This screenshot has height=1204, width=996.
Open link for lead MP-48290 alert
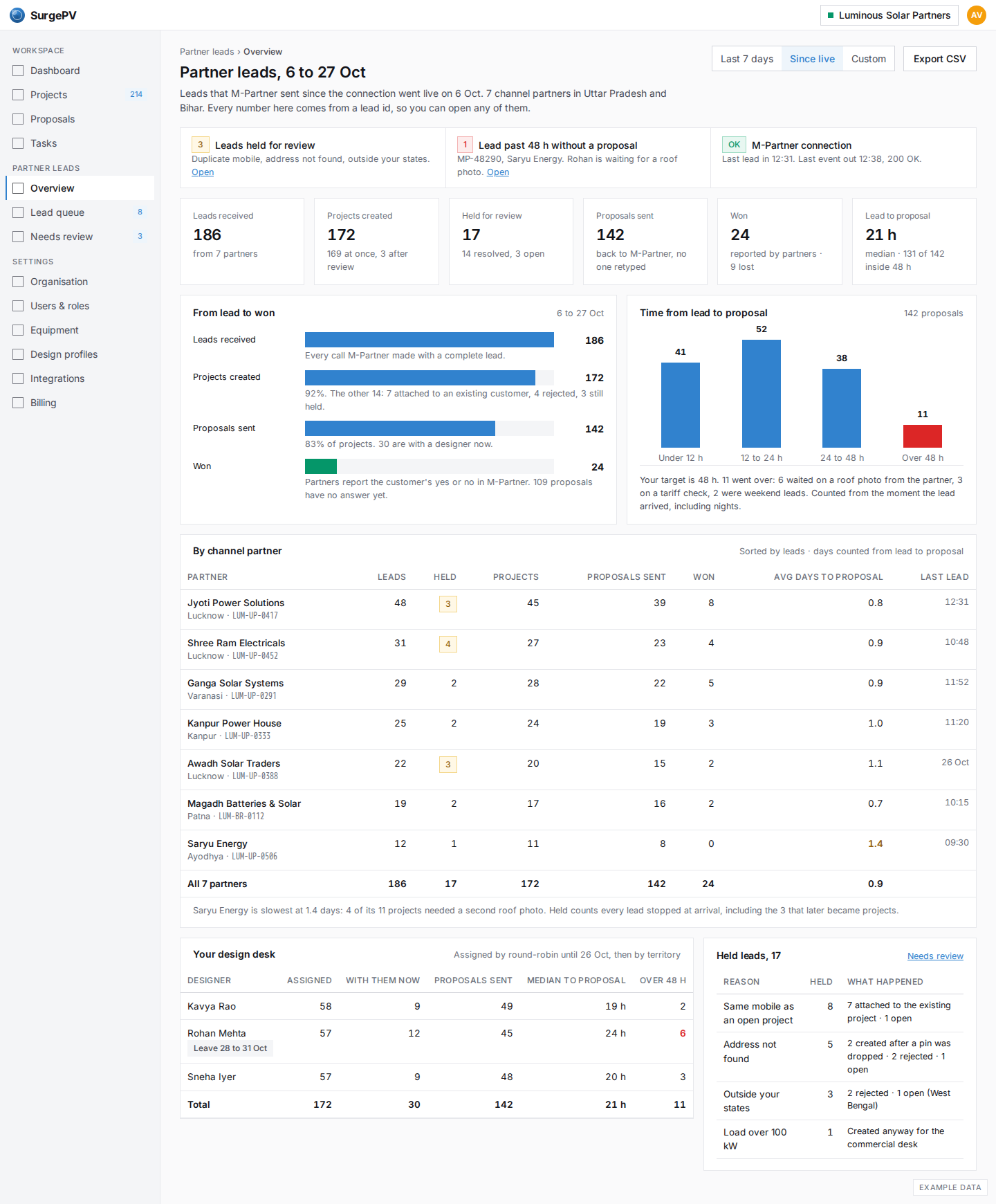[498, 172]
